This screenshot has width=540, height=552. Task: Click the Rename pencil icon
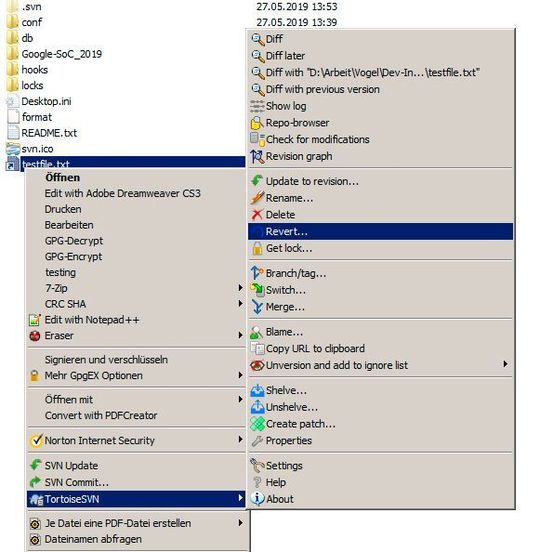(257, 198)
